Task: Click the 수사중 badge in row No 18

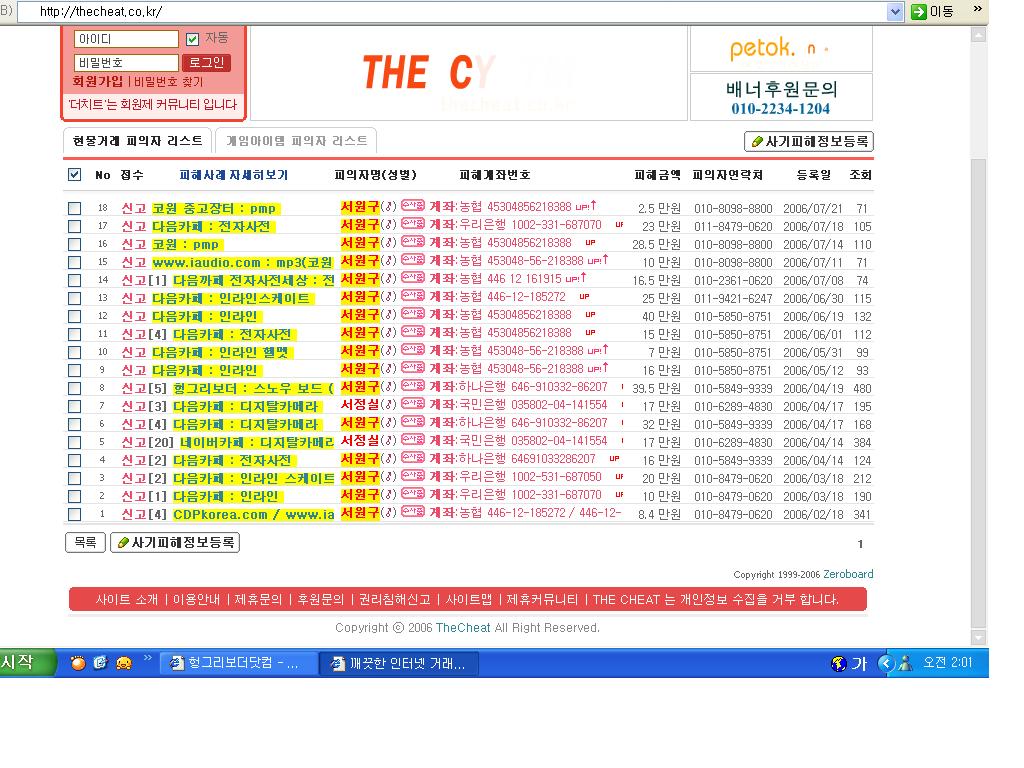Action: 412,206
